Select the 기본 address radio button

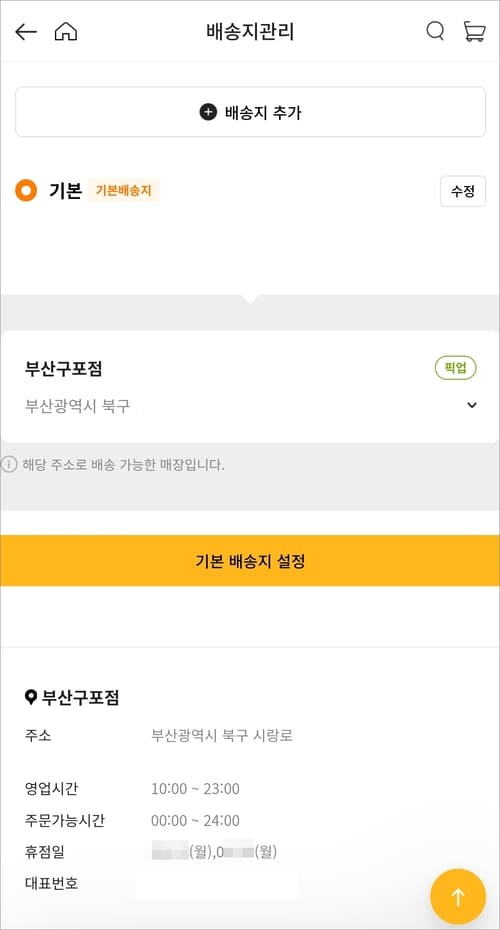[26, 191]
